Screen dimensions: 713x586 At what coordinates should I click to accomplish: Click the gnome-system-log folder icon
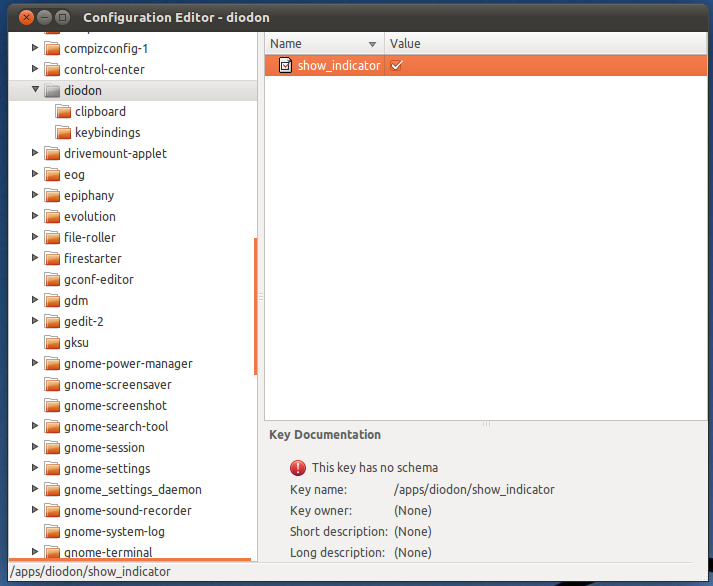point(52,531)
